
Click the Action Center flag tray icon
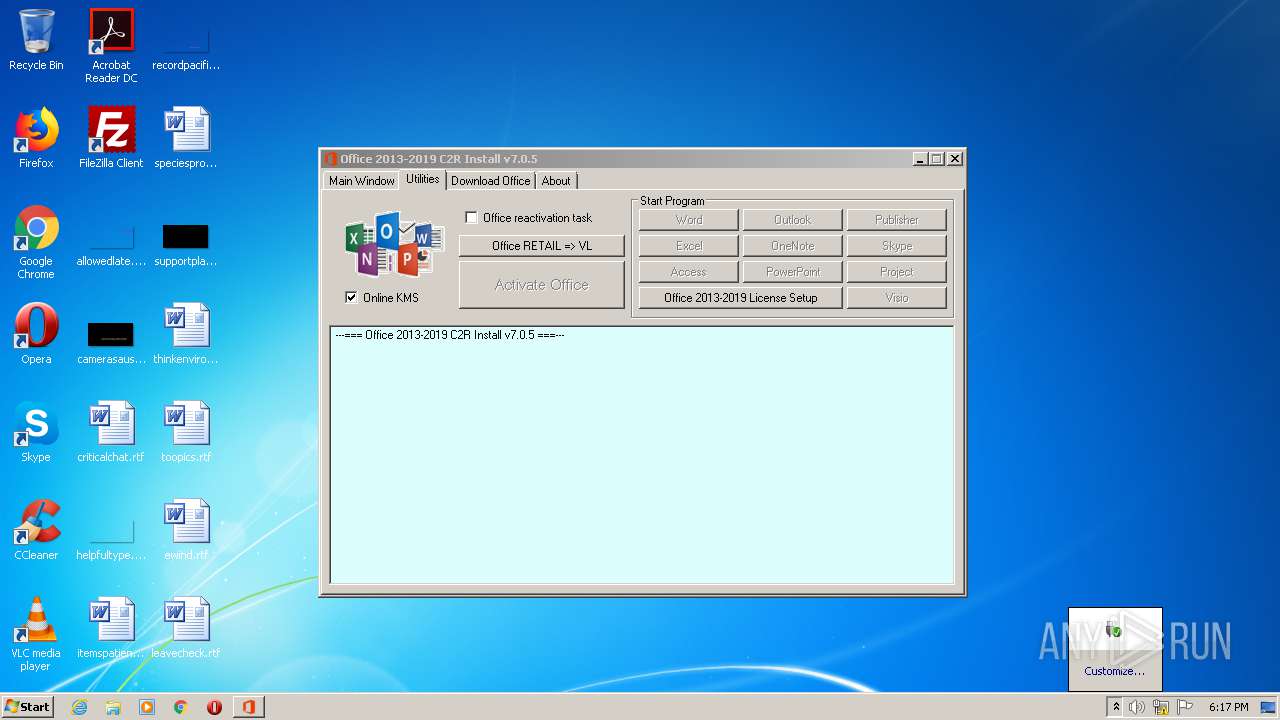(1185, 707)
